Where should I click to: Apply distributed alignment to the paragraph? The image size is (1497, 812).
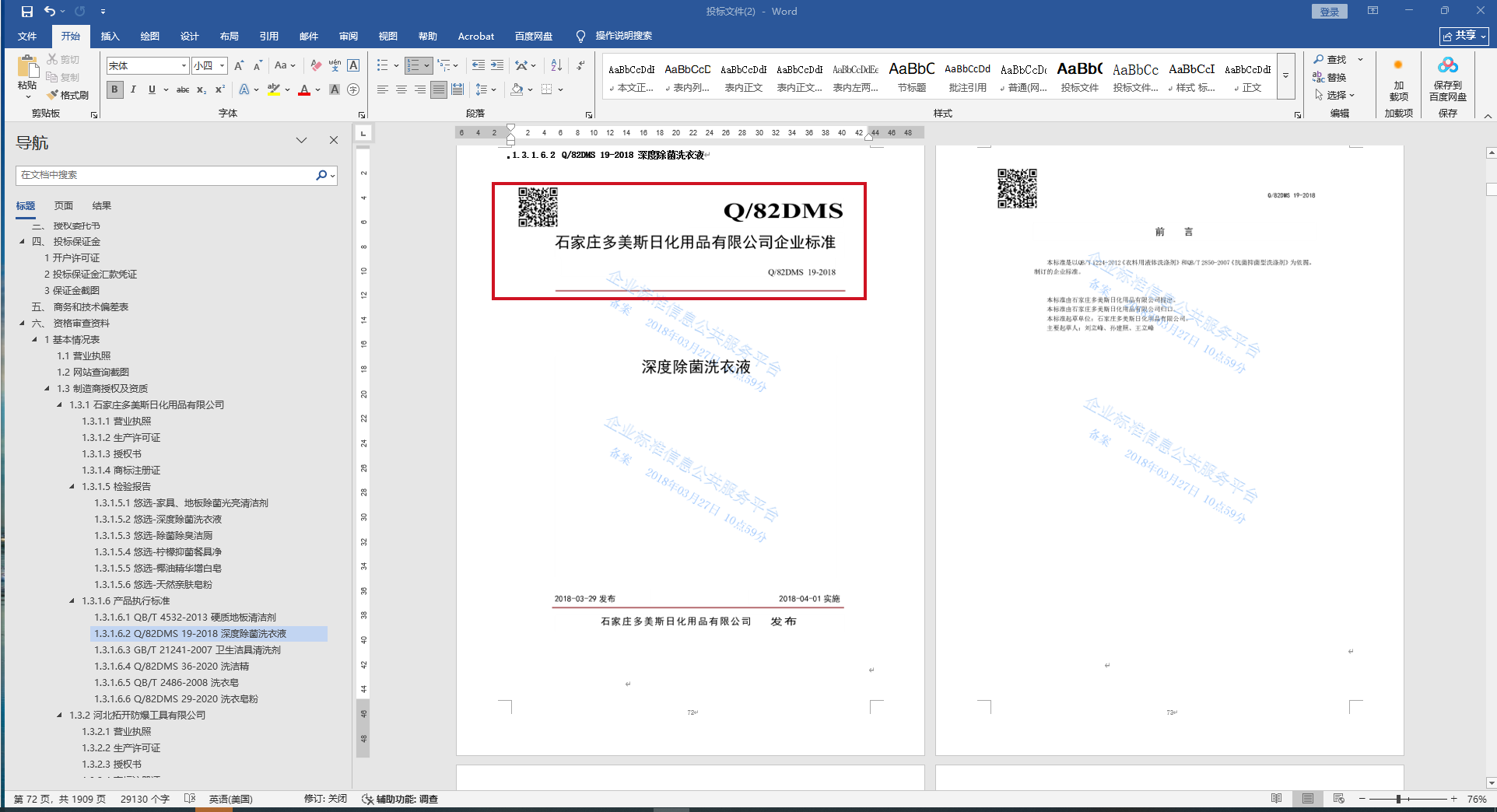click(458, 89)
